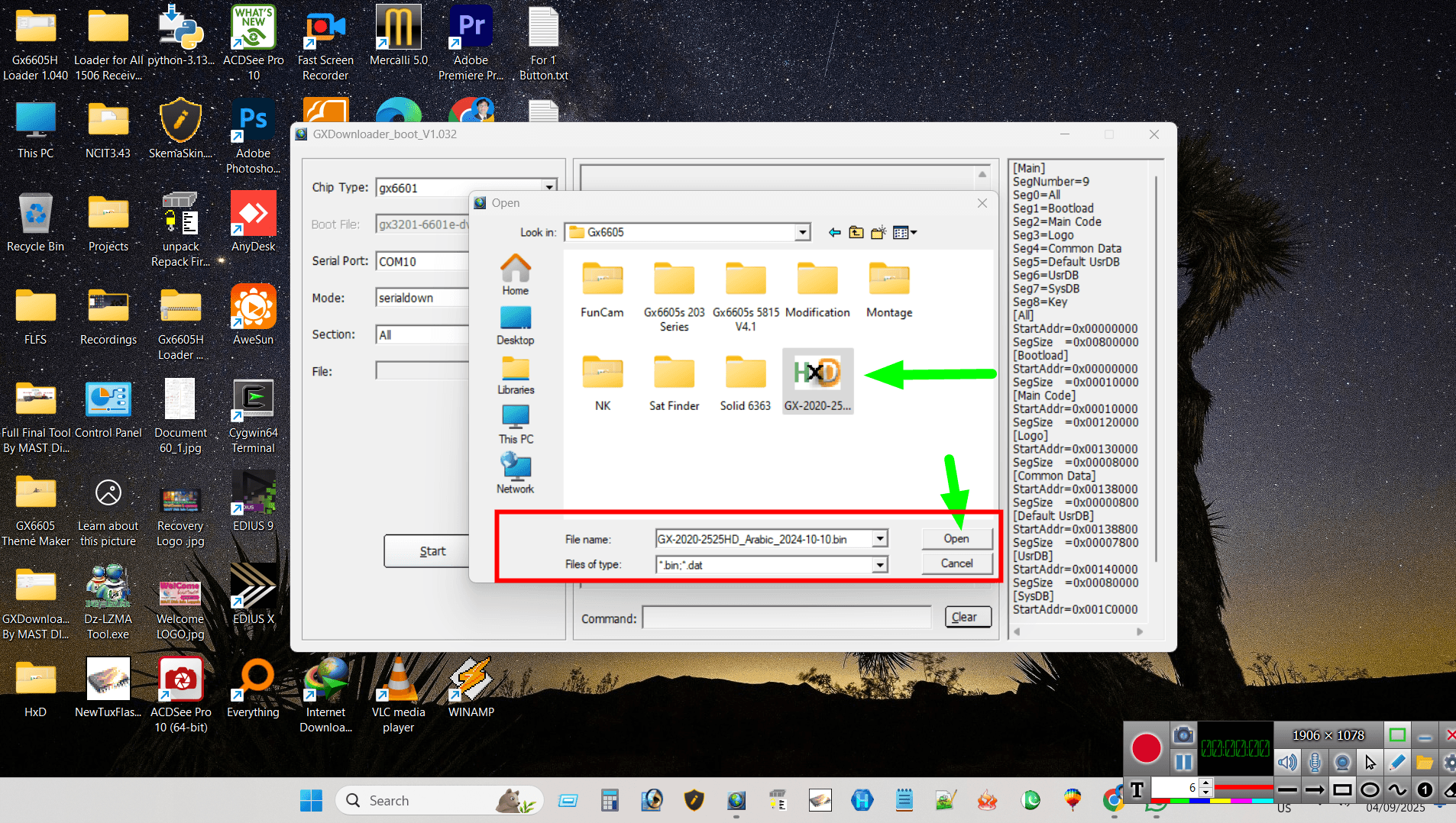This screenshot has width=1456, height=823.
Task: Toggle microphone recording in the recorder
Action: [1315, 762]
